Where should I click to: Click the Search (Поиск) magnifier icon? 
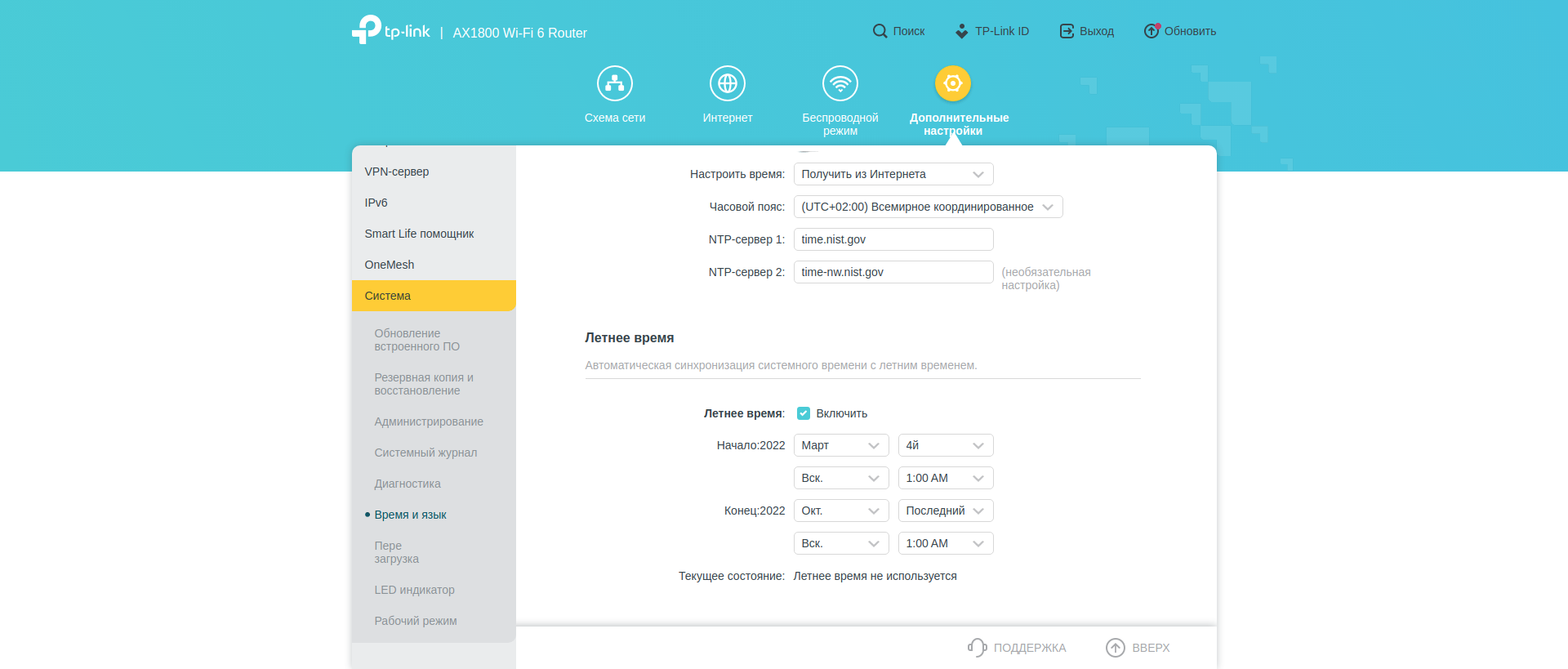880,31
